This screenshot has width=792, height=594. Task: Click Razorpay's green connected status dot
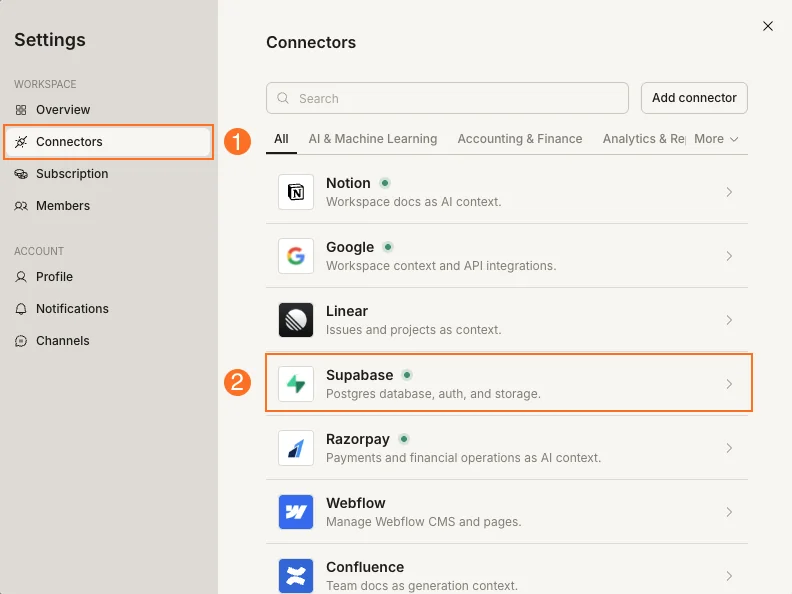point(404,439)
